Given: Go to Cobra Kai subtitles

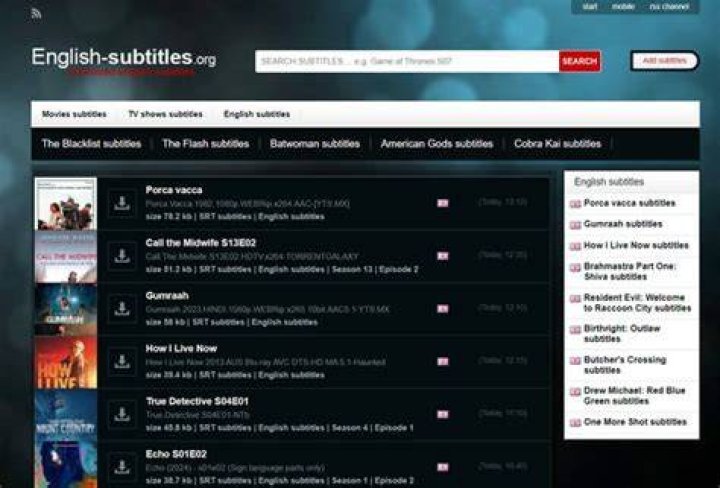Looking at the screenshot, I should [557, 144].
